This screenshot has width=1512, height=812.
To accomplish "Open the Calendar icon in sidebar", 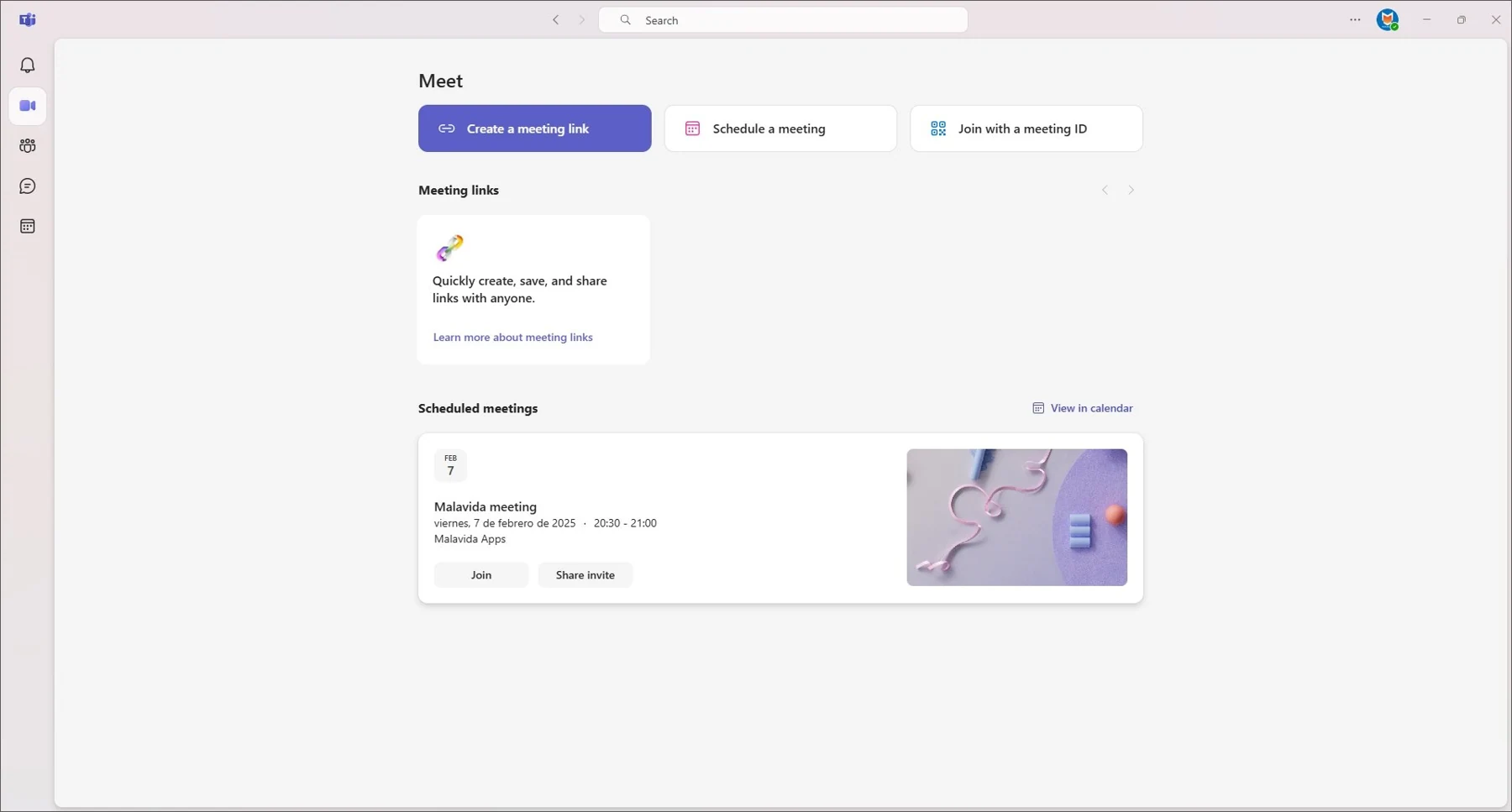I will (x=28, y=227).
